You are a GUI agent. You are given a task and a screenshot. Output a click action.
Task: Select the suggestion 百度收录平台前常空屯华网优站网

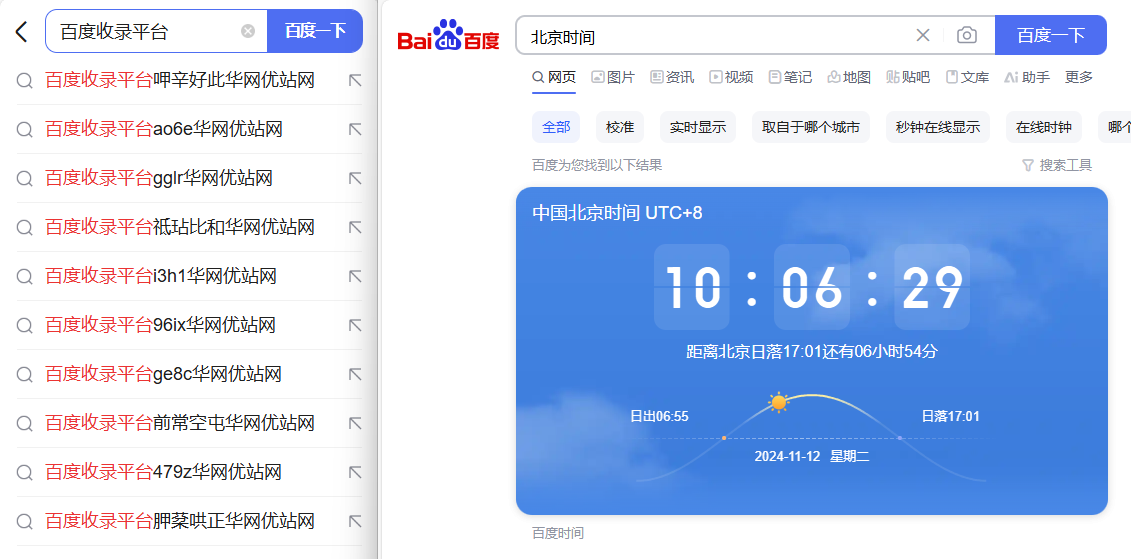(180, 423)
